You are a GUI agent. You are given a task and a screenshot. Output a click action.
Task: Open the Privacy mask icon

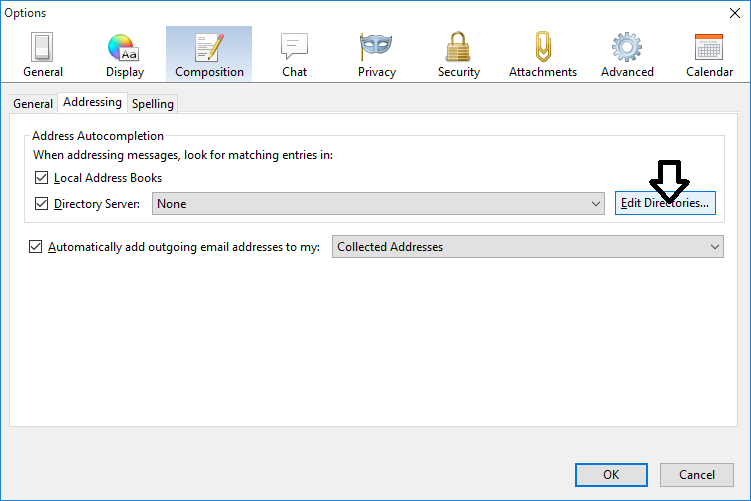pyautogui.click(x=376, y=48)
